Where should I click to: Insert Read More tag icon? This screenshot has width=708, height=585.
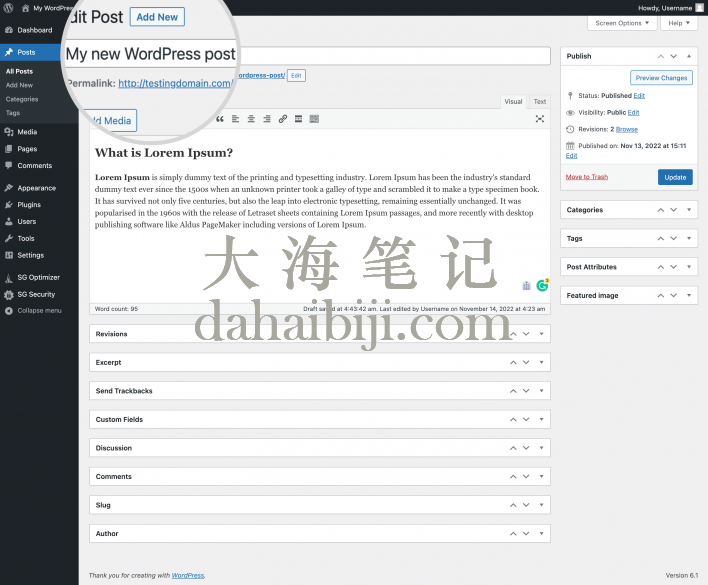pyautogui.click(x=298, y=119)
